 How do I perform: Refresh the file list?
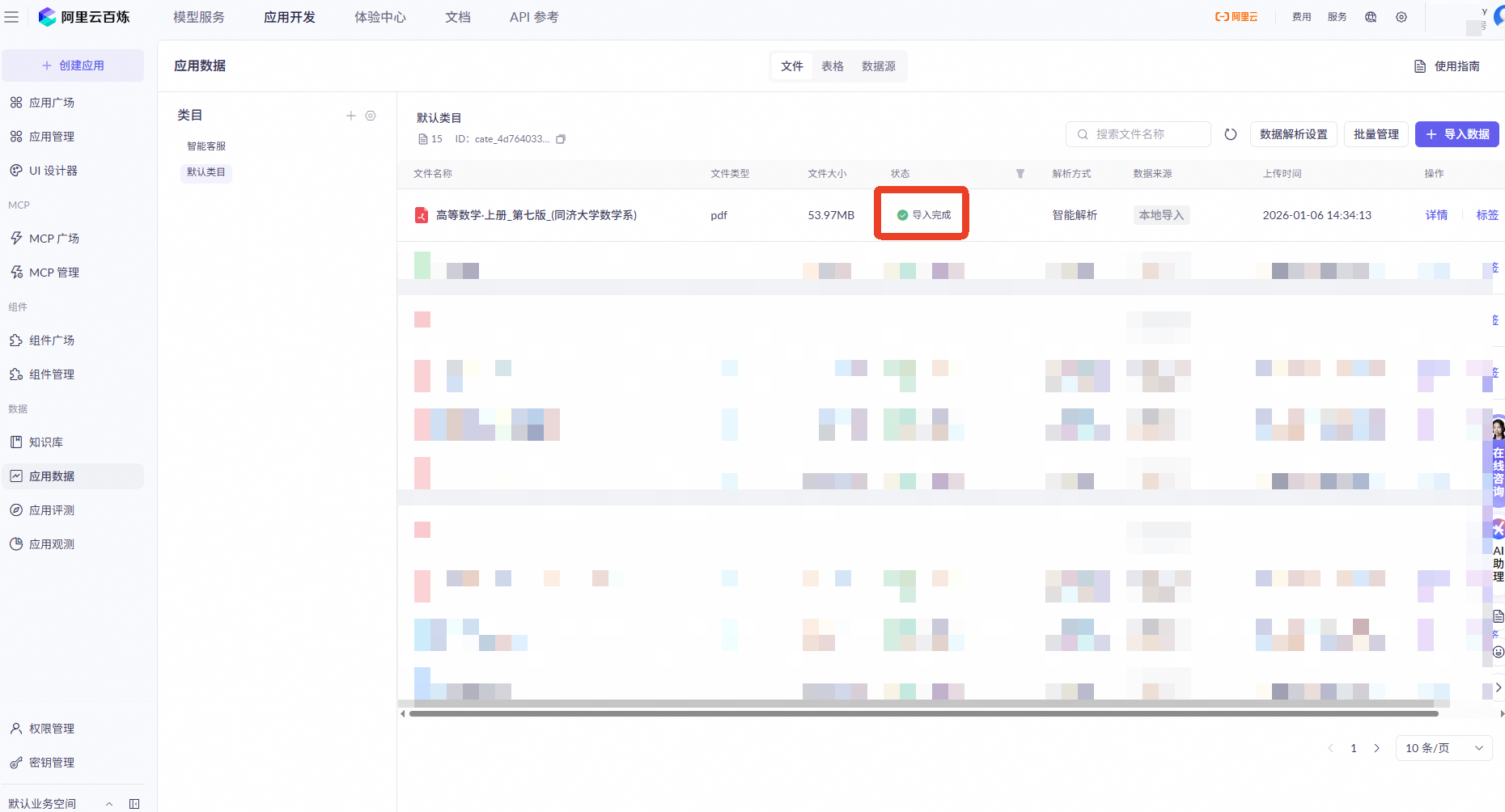tap(1231, 134)
